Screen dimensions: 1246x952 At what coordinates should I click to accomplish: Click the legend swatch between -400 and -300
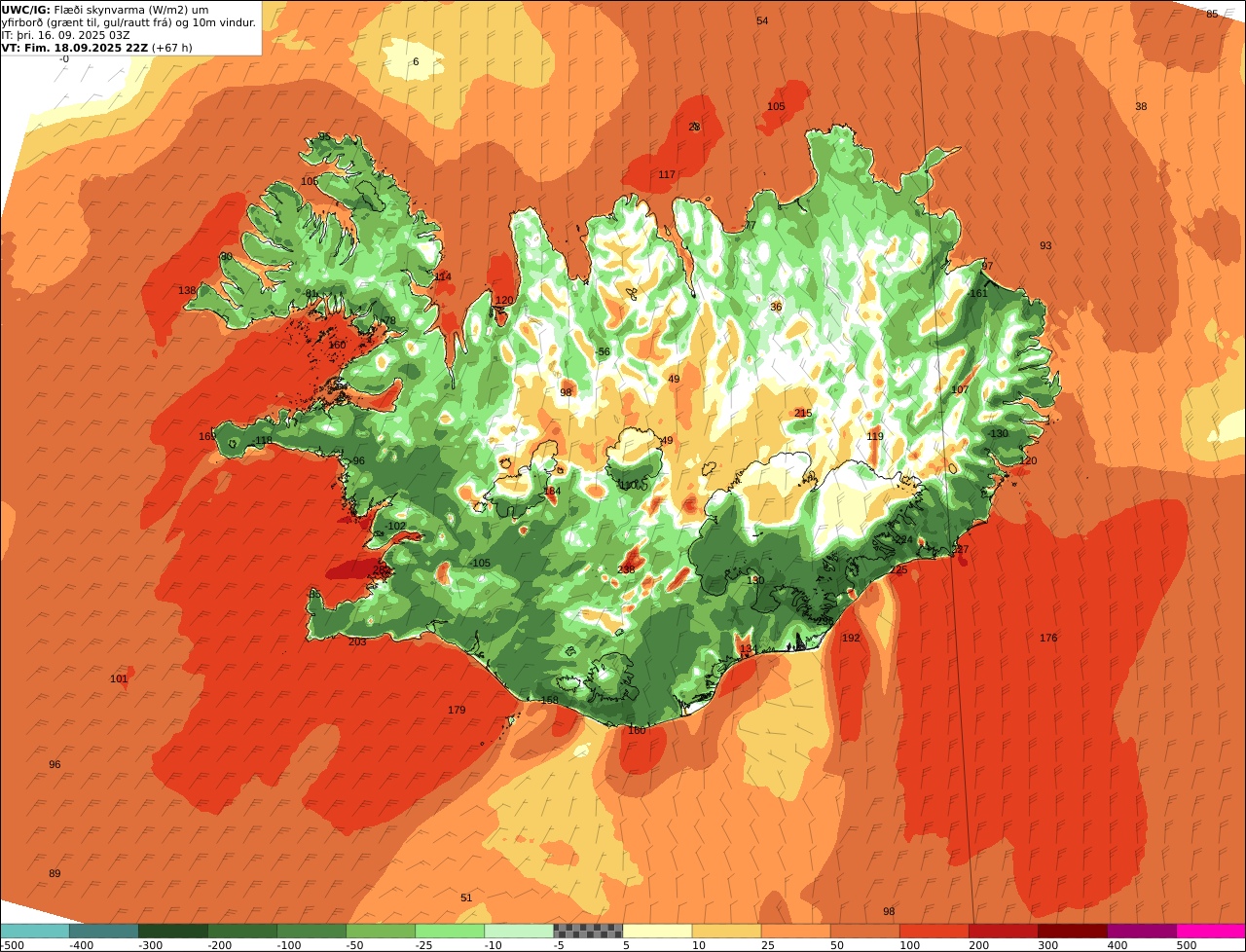click(103, 931)
